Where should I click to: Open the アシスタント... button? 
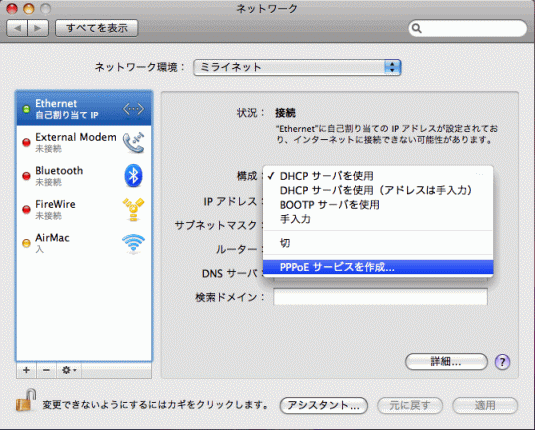(x=323, y=405)
